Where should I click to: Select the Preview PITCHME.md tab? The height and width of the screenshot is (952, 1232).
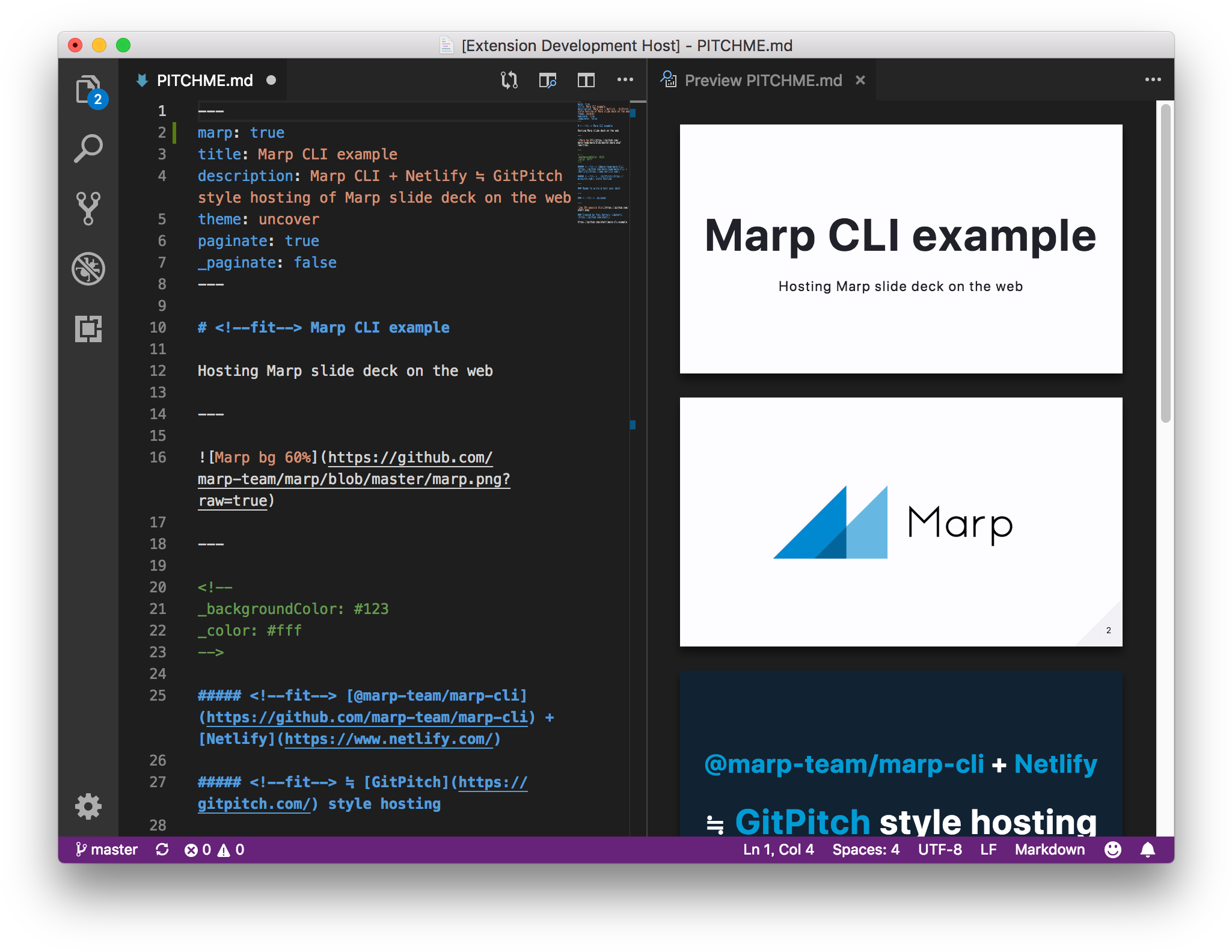click(x=762, y=80)
